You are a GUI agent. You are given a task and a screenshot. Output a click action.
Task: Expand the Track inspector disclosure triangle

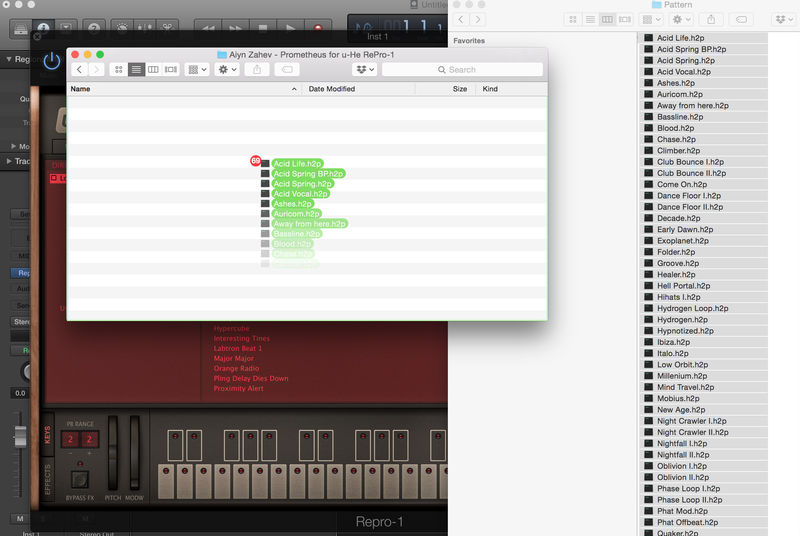9,161
